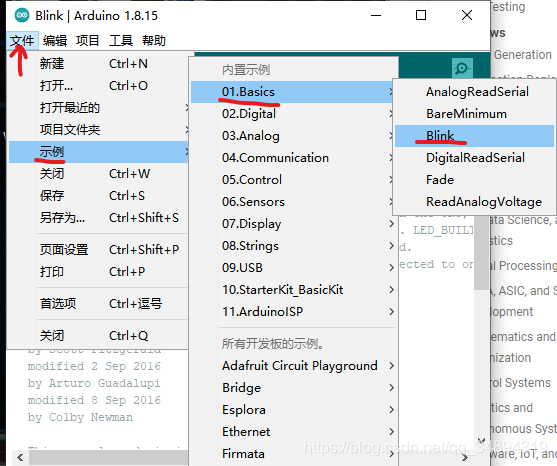Open the BareMinimum example
Image resolution: width=557 pixels, height=466 pixels.
[x=474, y=114]
